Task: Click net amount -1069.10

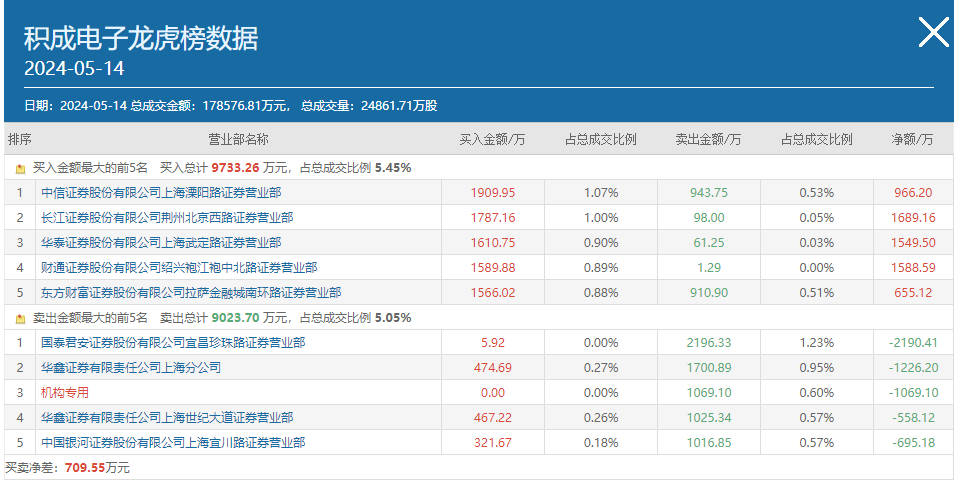Action: pos(913,393)
